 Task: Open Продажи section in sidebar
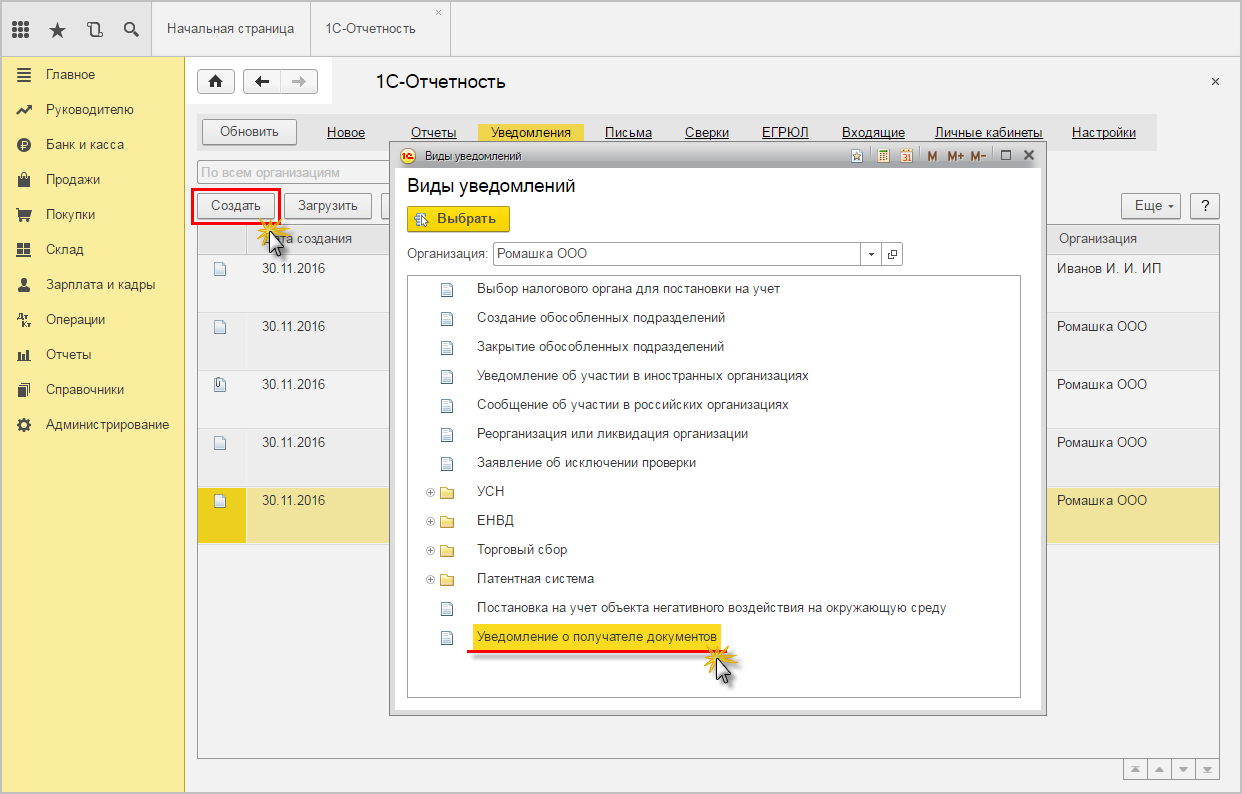73,180
